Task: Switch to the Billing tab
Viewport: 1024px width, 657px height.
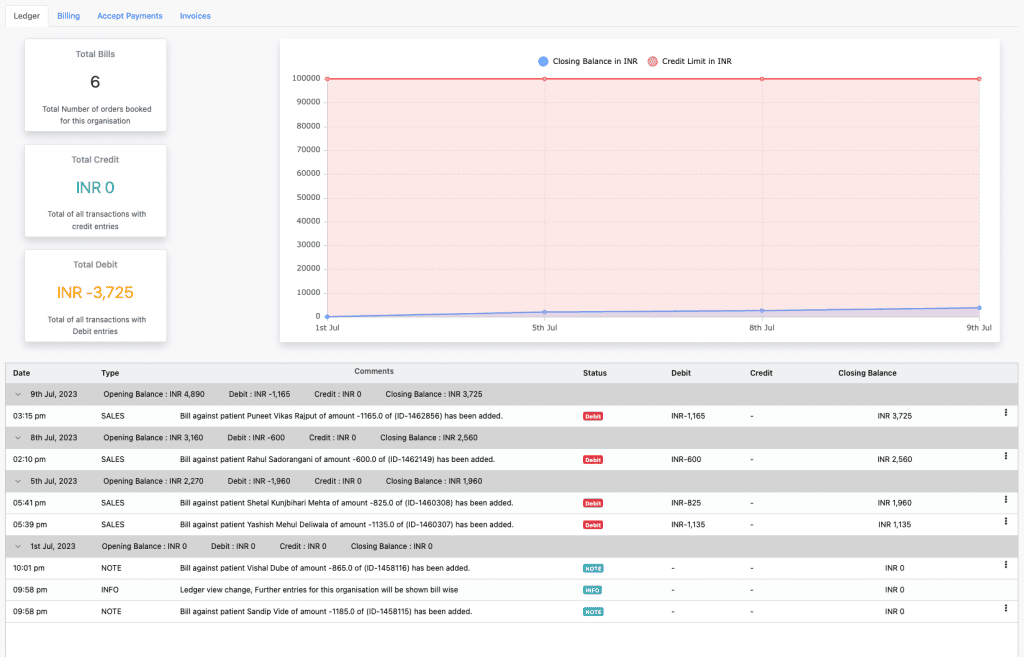Action: (69, 16)
